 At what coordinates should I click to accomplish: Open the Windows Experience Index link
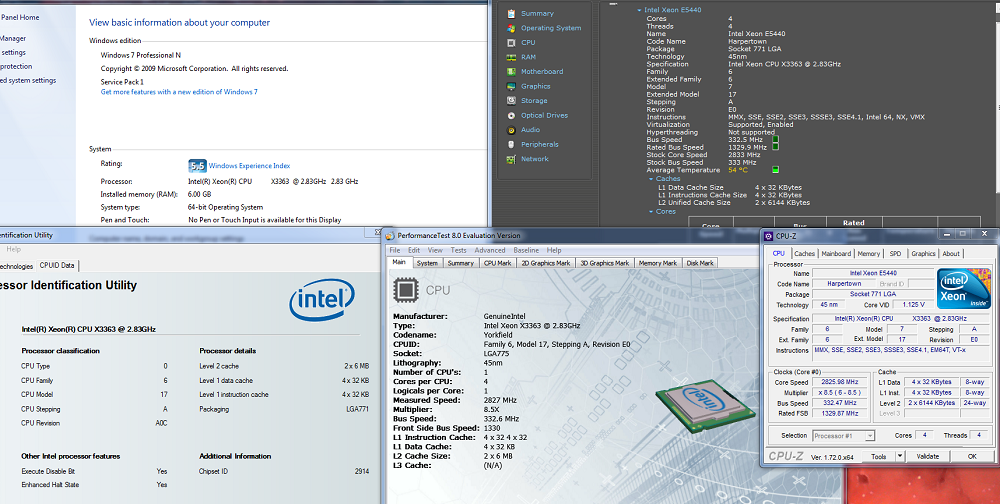(249, 166)
